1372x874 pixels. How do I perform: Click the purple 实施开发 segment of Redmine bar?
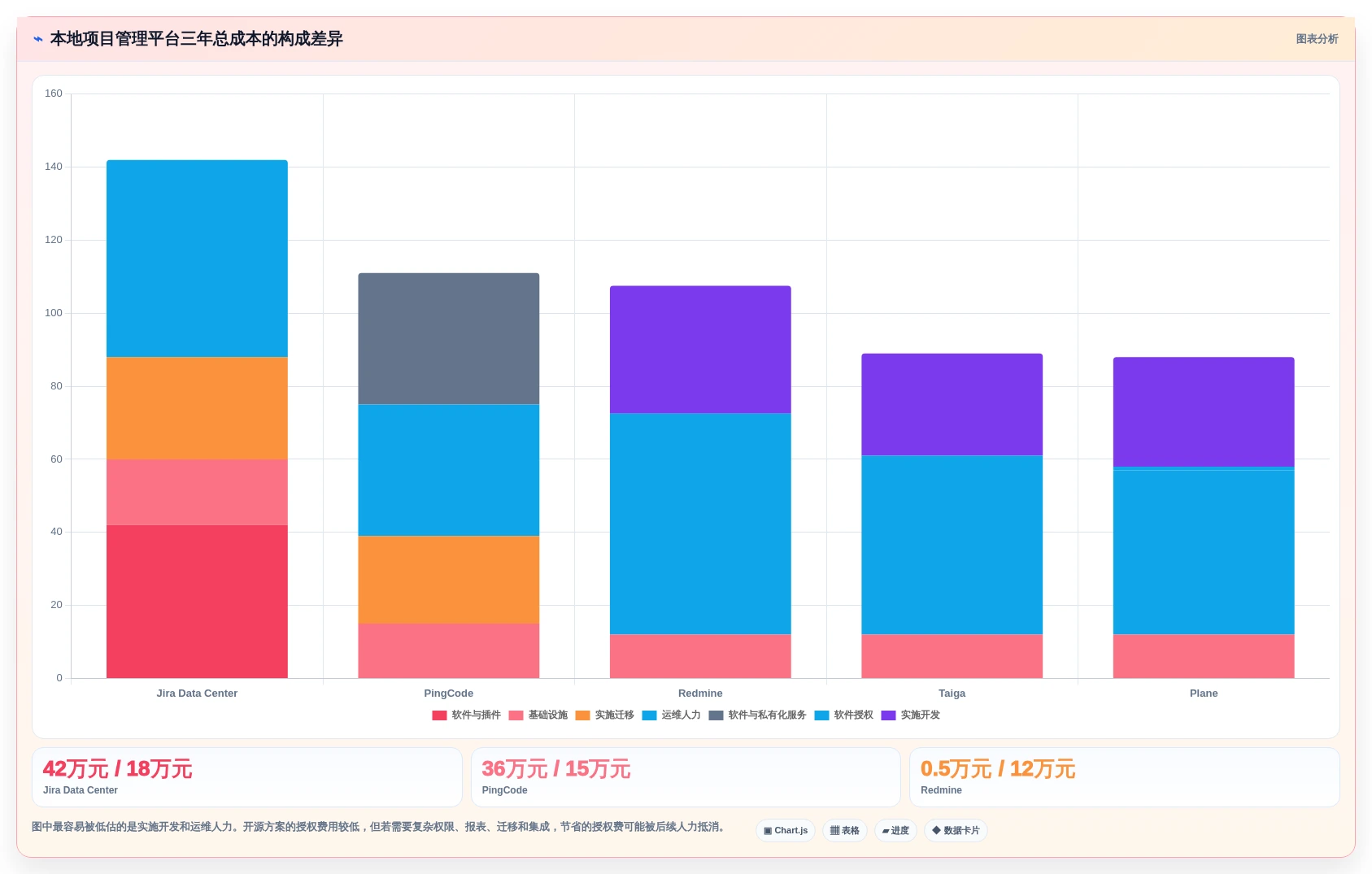700,350
